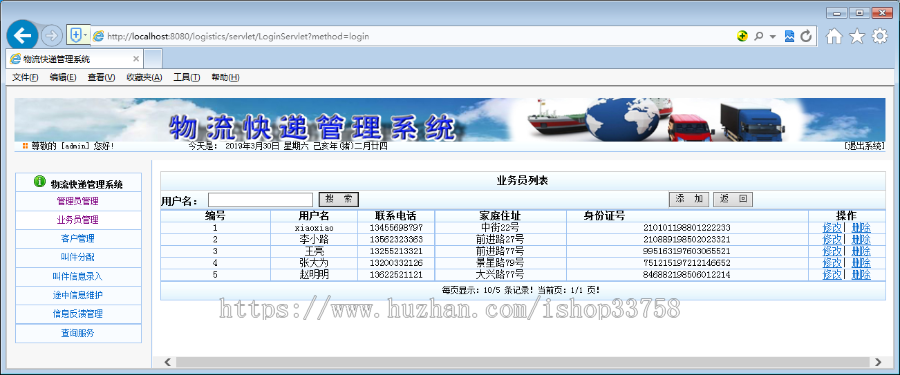Open the 收藏夹(A) menu
The image size is (900, 375).
[144, 78]
